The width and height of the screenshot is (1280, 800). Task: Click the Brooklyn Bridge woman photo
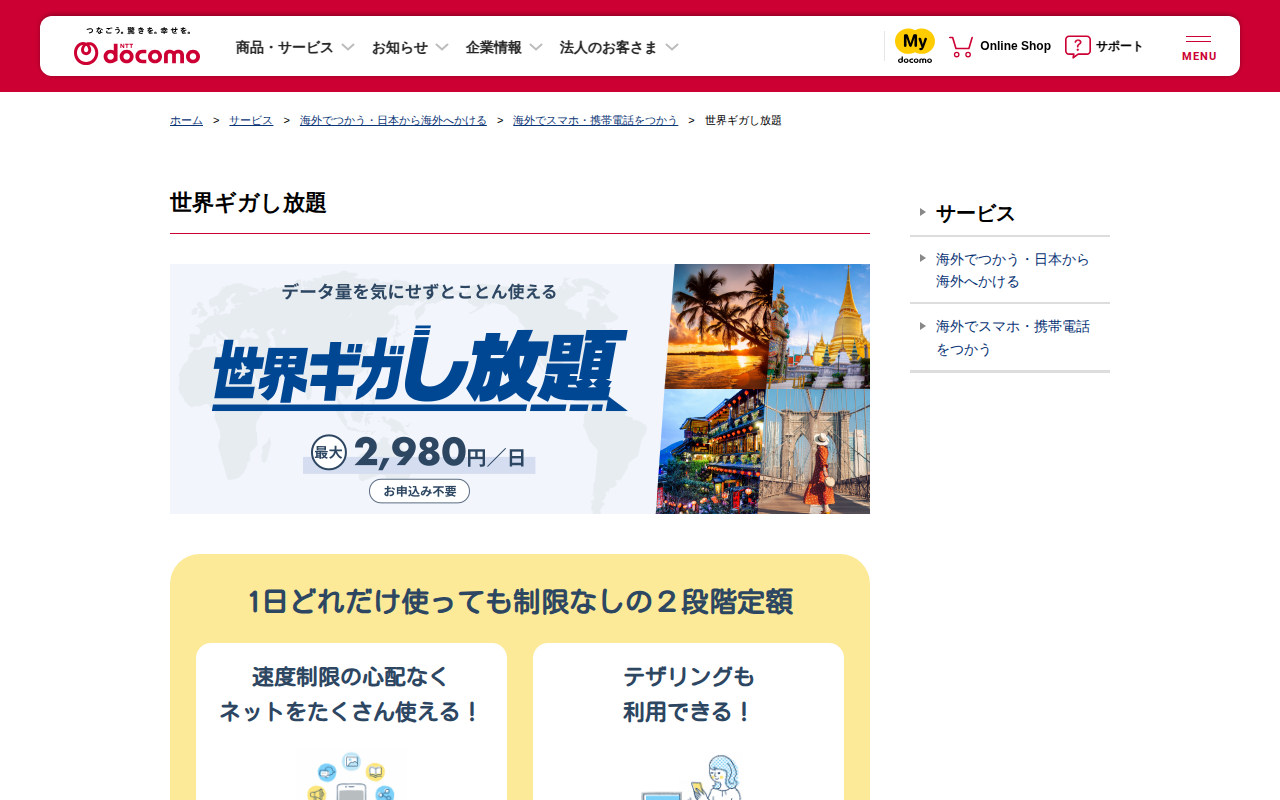click(x=814, y=451)
